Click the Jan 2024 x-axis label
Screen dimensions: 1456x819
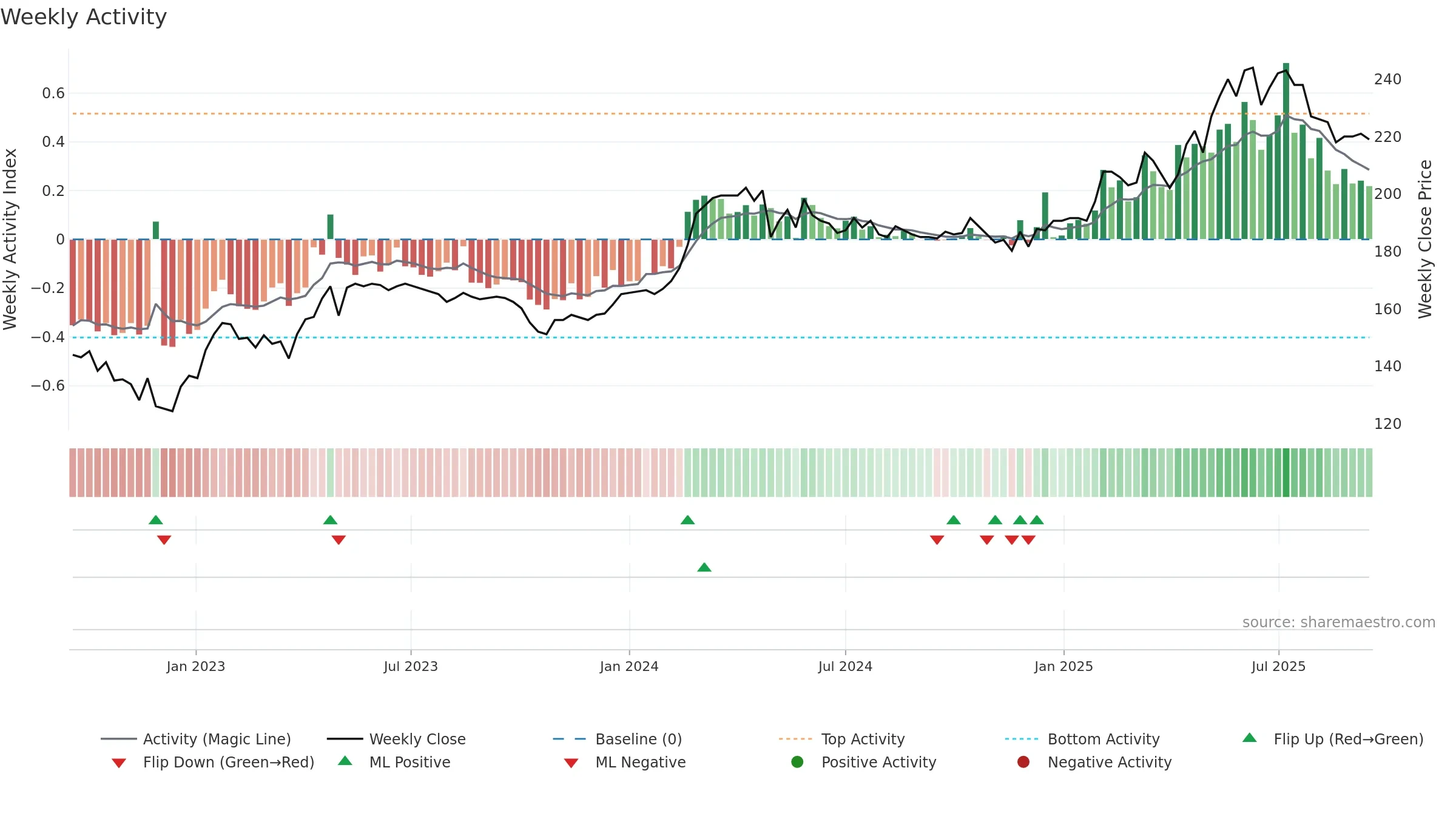coord(629,666)
